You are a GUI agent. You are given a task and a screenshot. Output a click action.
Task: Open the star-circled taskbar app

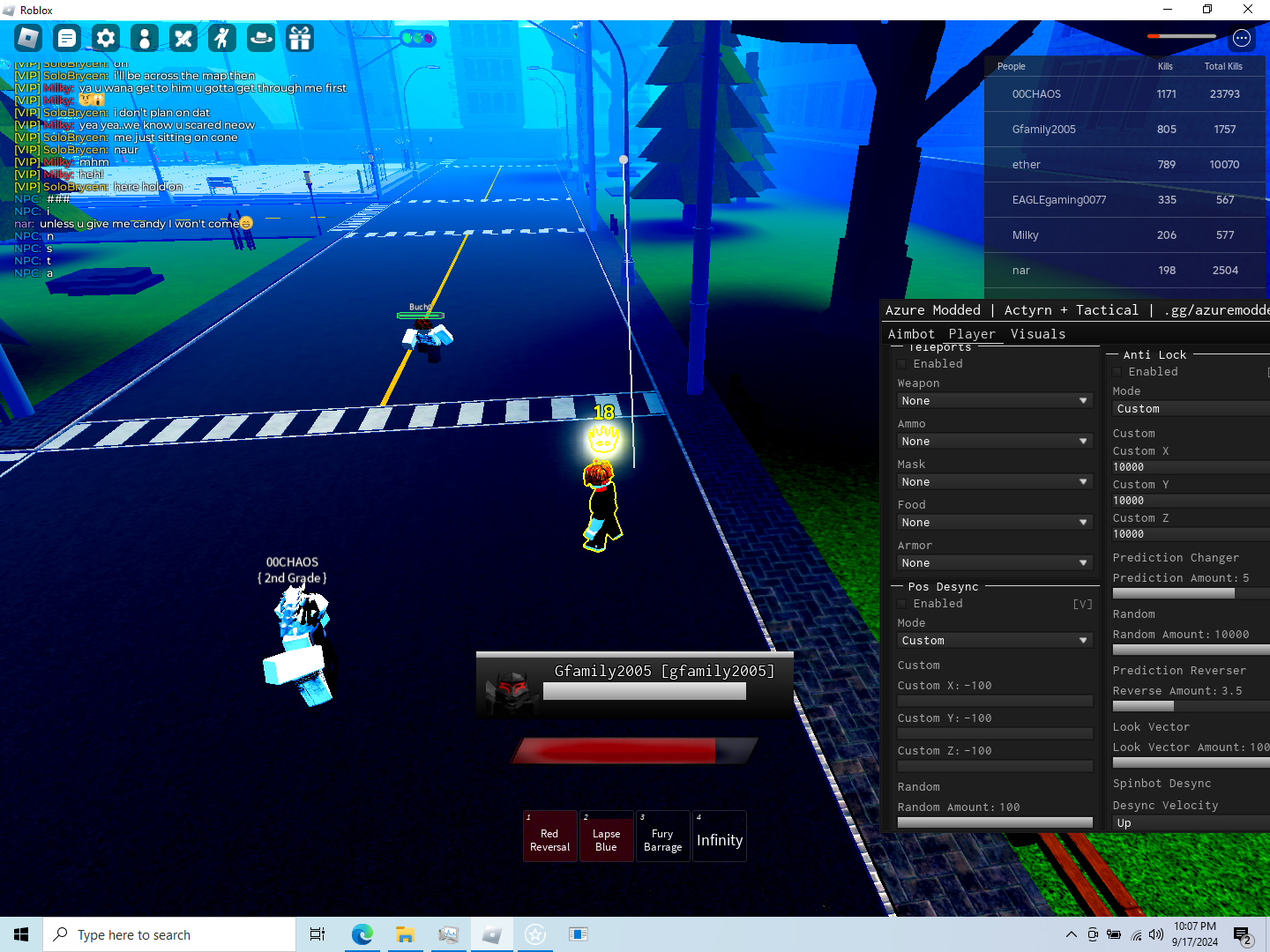535,934
